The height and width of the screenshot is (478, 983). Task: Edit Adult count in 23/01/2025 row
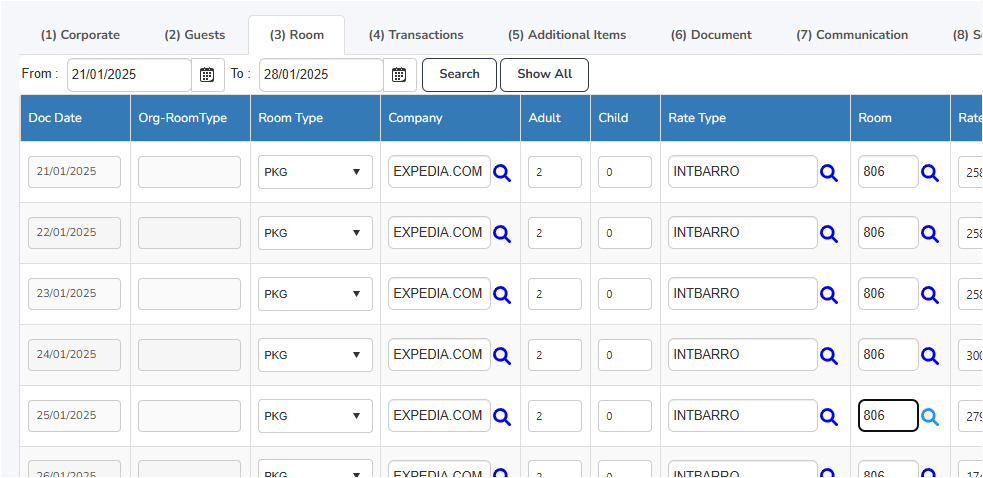pyautogui.click(x=555, y=294)
